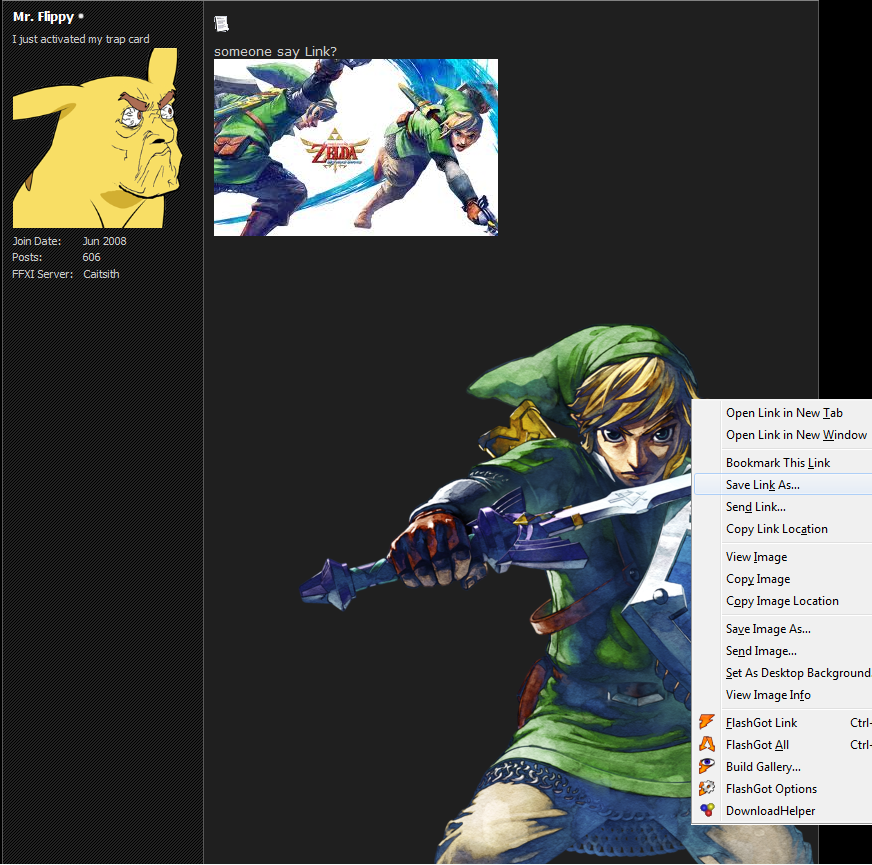The height and width of the screenshot is (865, 872).
Task: Choose Send Image...
Action: pos(783,651)
